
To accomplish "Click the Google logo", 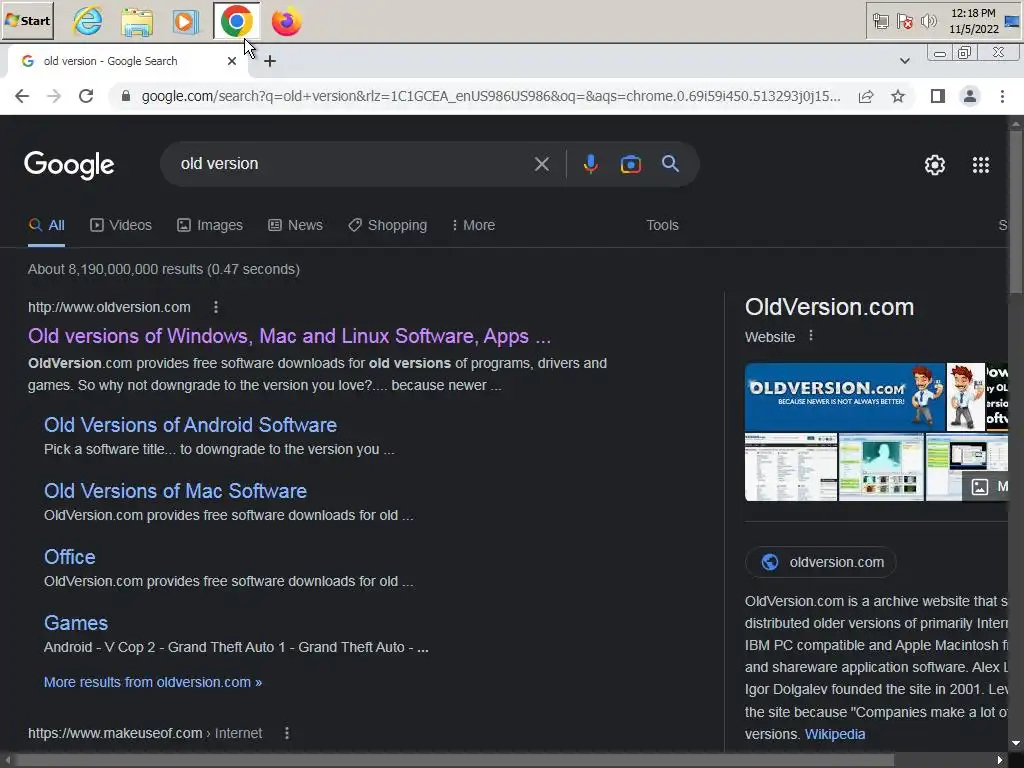I will (x=69, y=165).
